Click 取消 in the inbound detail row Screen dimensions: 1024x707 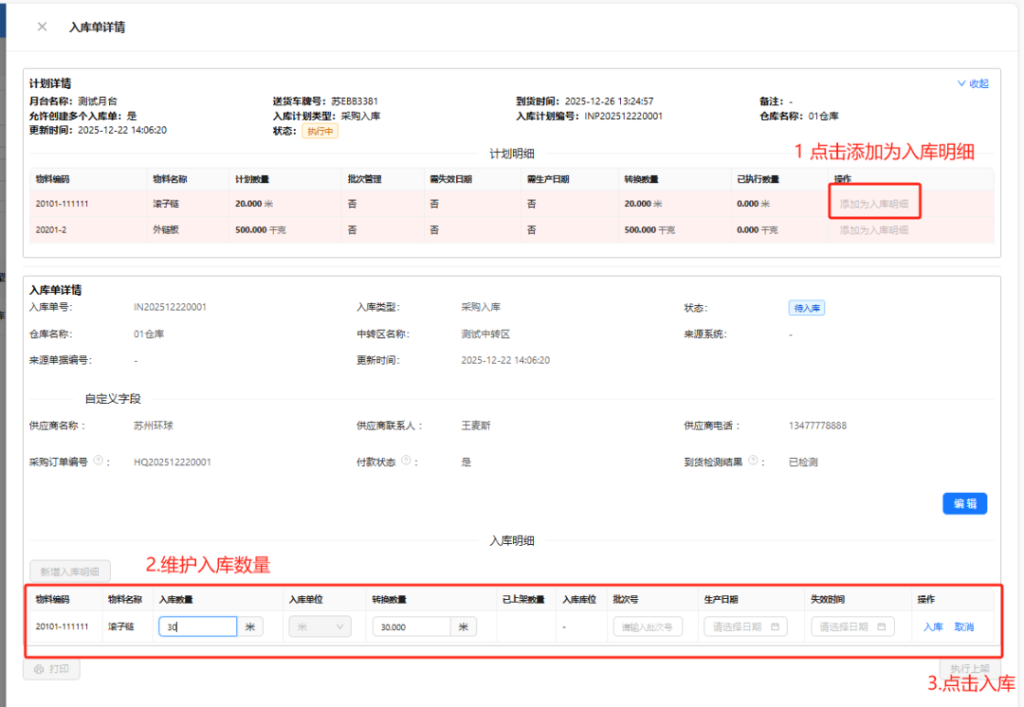(963, 627)
